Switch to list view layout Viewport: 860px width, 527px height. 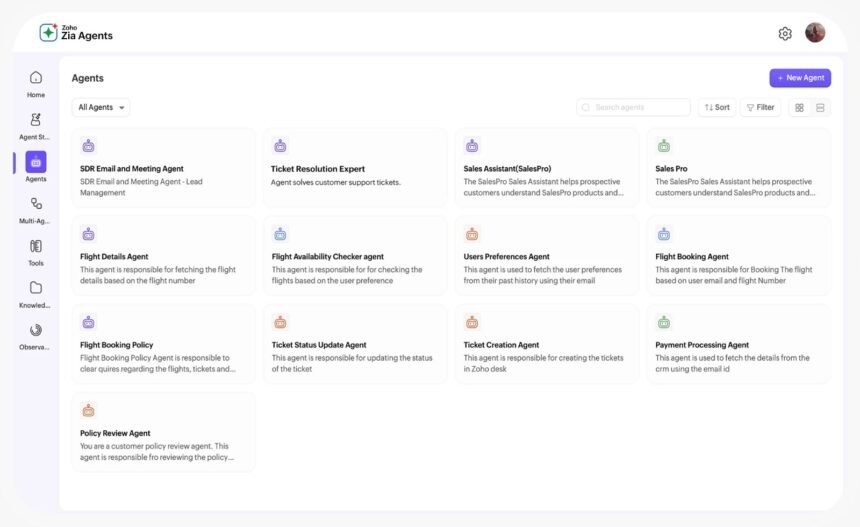[x=820, y=107]
